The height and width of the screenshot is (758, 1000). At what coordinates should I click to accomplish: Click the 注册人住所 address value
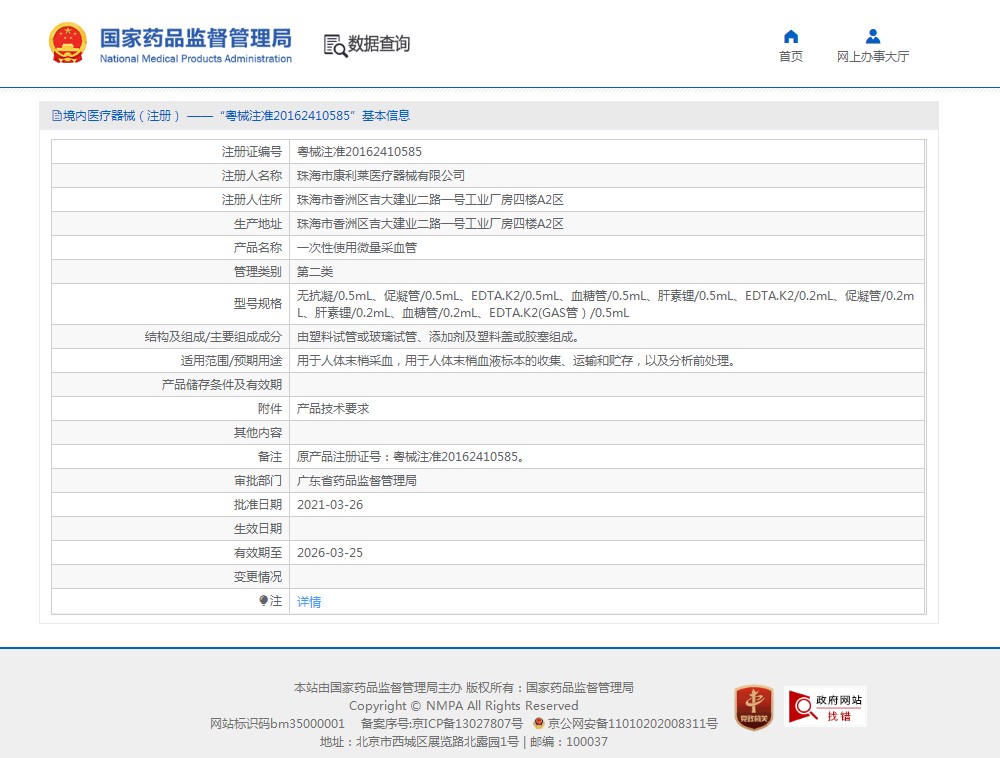(430, 200)
